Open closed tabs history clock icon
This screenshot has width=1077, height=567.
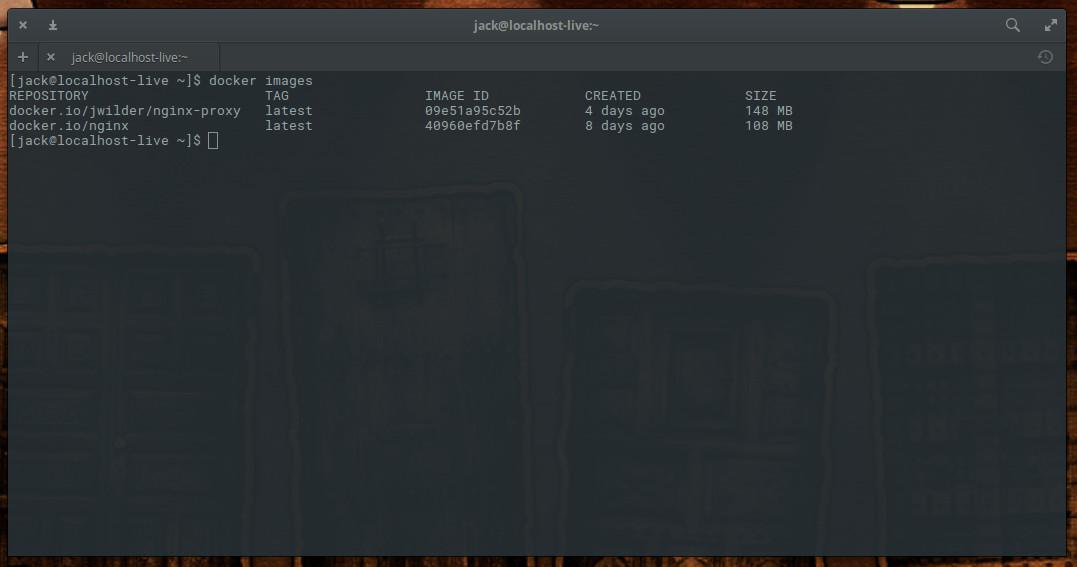1045,57
